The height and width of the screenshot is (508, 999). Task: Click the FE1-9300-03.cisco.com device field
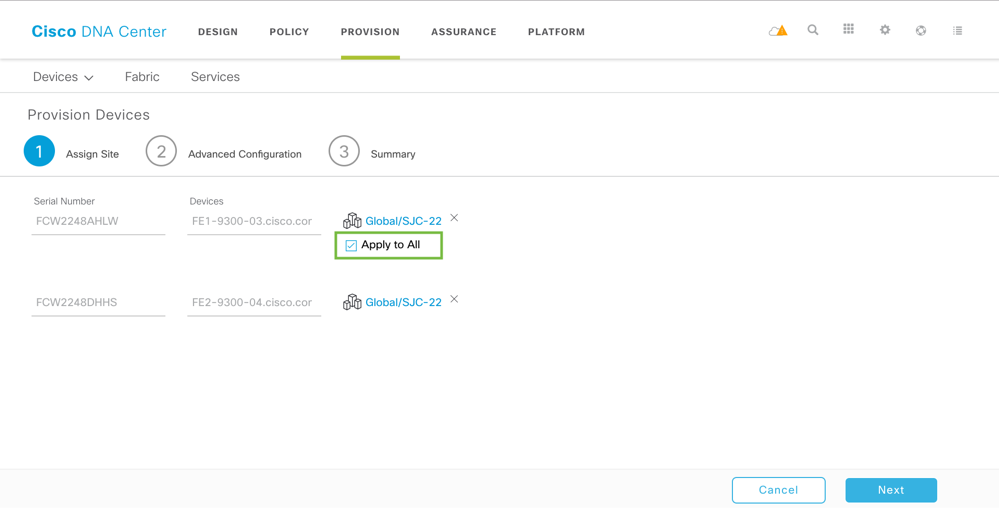[x=254, y=222]
